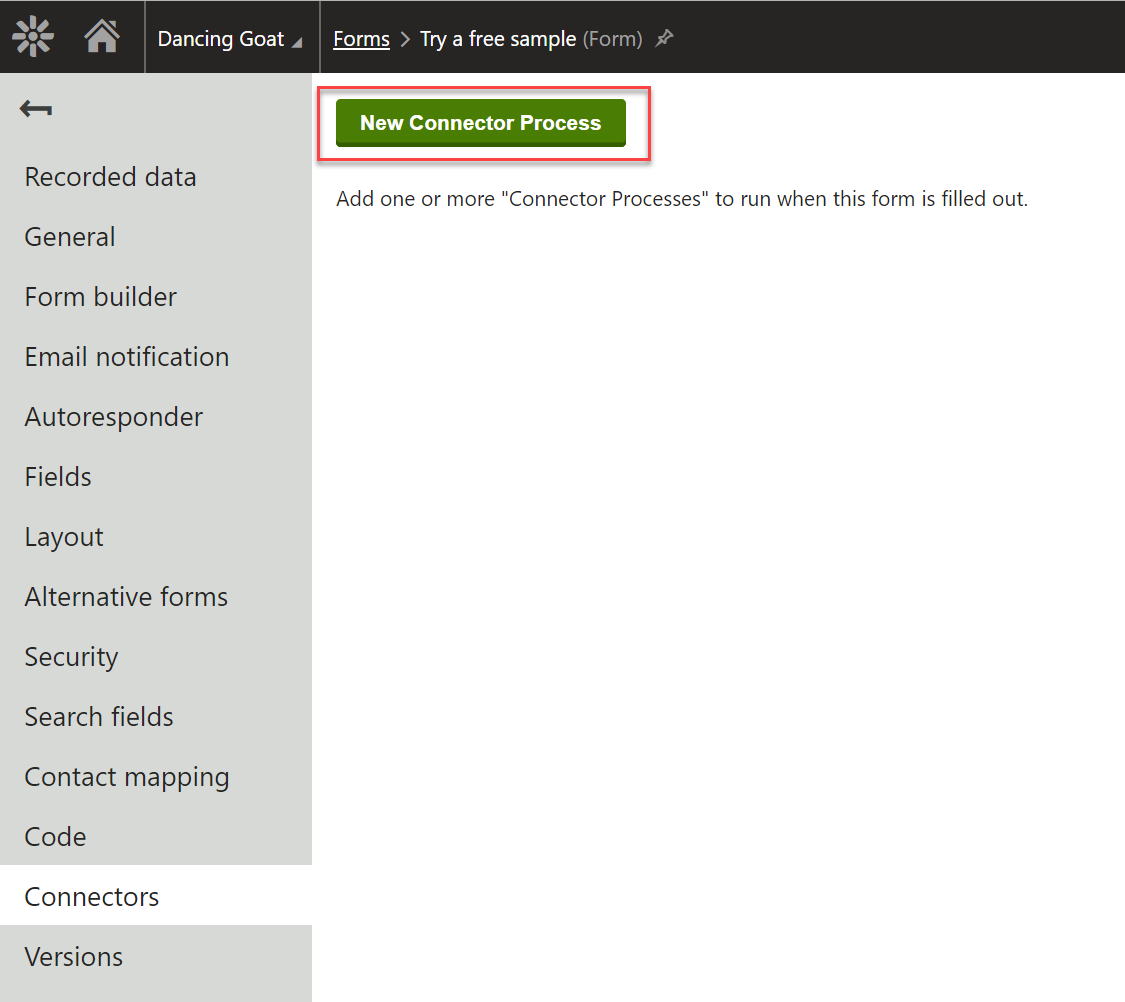The height and width of the screenshot is (1002, 1125).
Task: Select the Alternative forms section
Action: pos(126,596)
